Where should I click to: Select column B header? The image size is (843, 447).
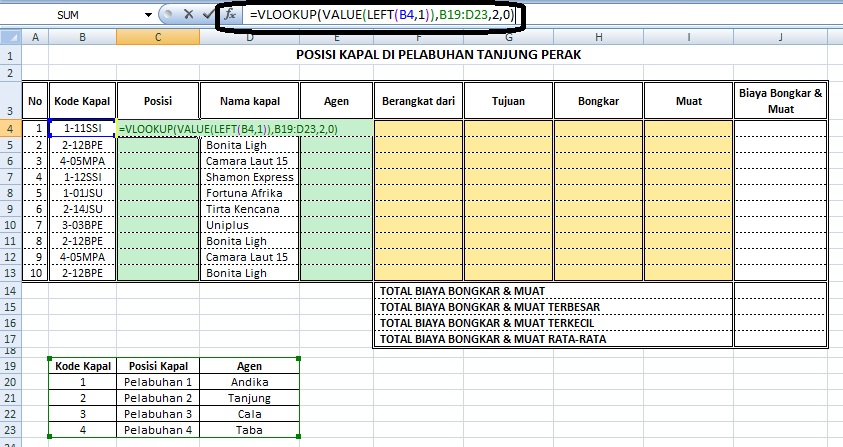pyautogui.click(x=82, y=37)
